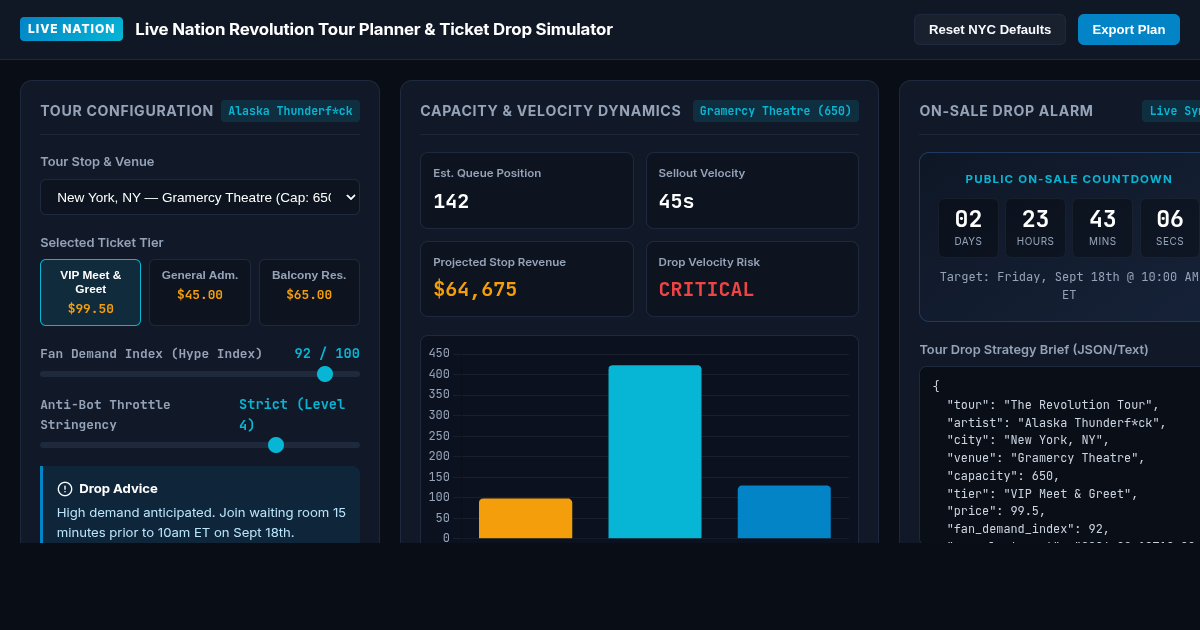Click the blue bar in the chart
The height and width of the screenshot is (630, 1200).
(x=784, y=512)
